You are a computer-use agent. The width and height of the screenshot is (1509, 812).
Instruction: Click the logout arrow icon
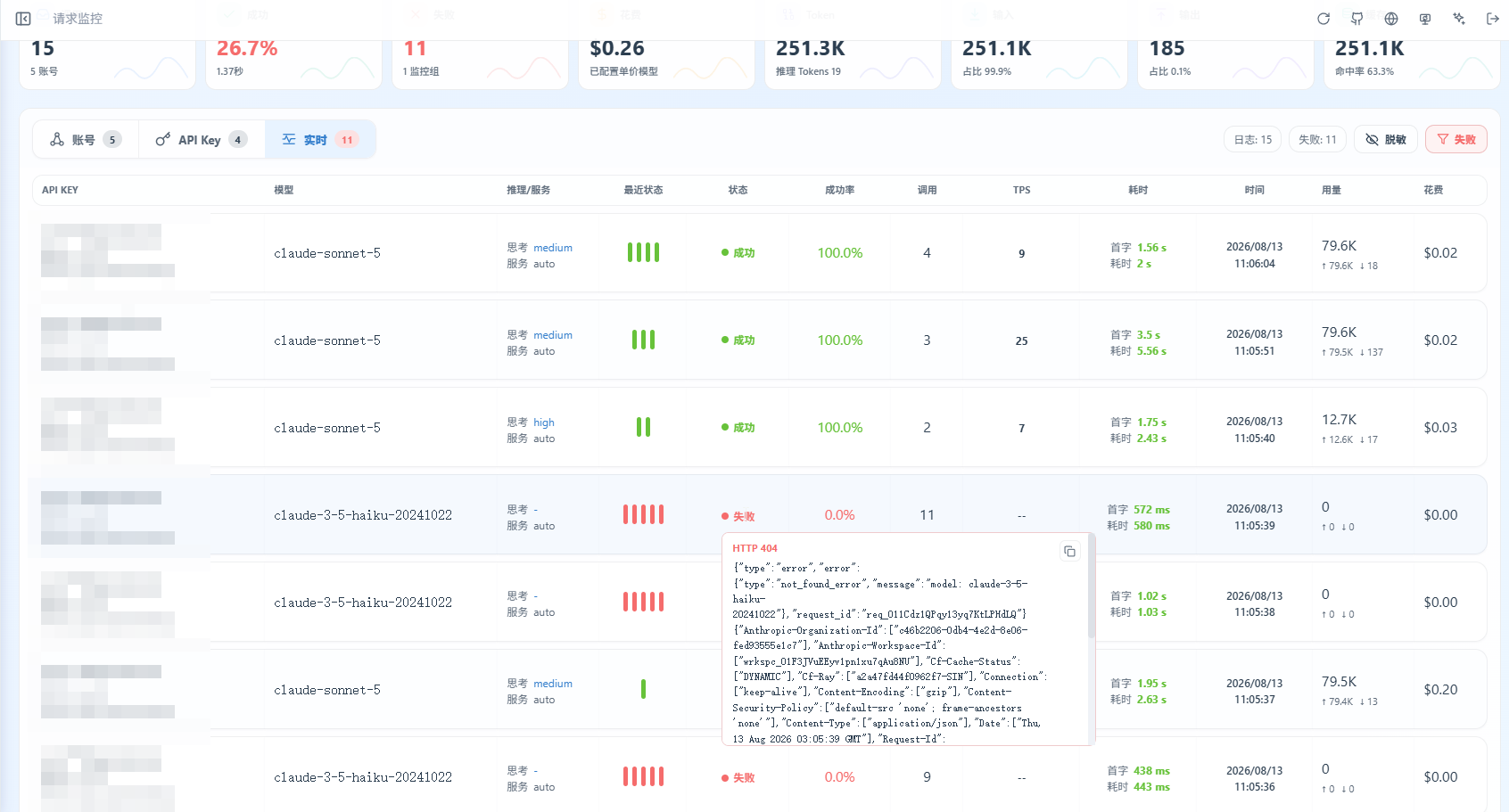click(x=1493, y=19)
